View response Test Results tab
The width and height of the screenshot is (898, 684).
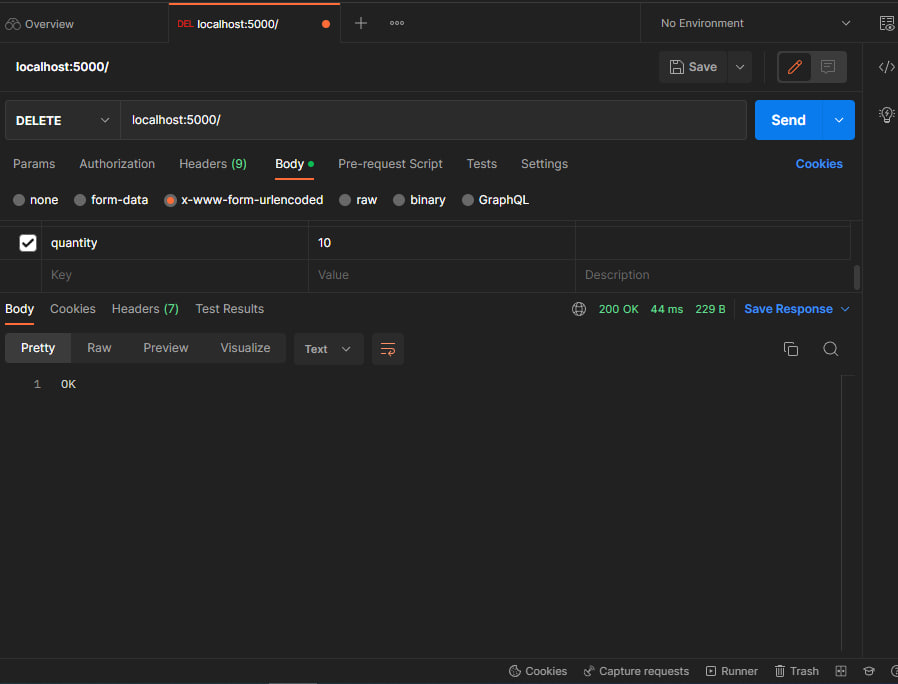tap(229, 309)
